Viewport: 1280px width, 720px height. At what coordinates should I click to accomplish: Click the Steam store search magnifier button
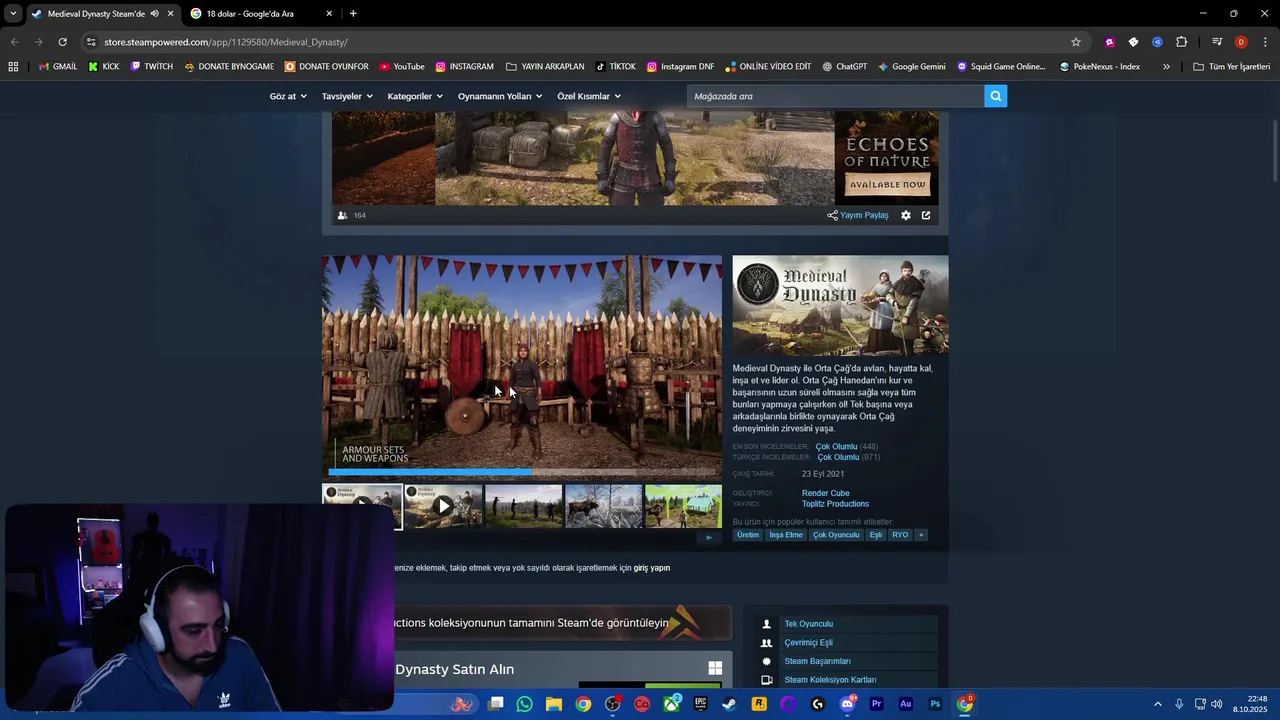995,96
